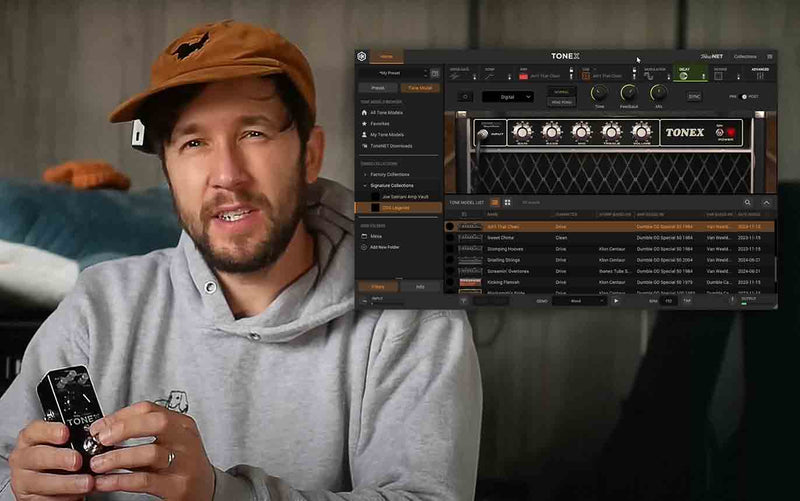
Task: Select Normal delay mode
Action: coord(562,92)
